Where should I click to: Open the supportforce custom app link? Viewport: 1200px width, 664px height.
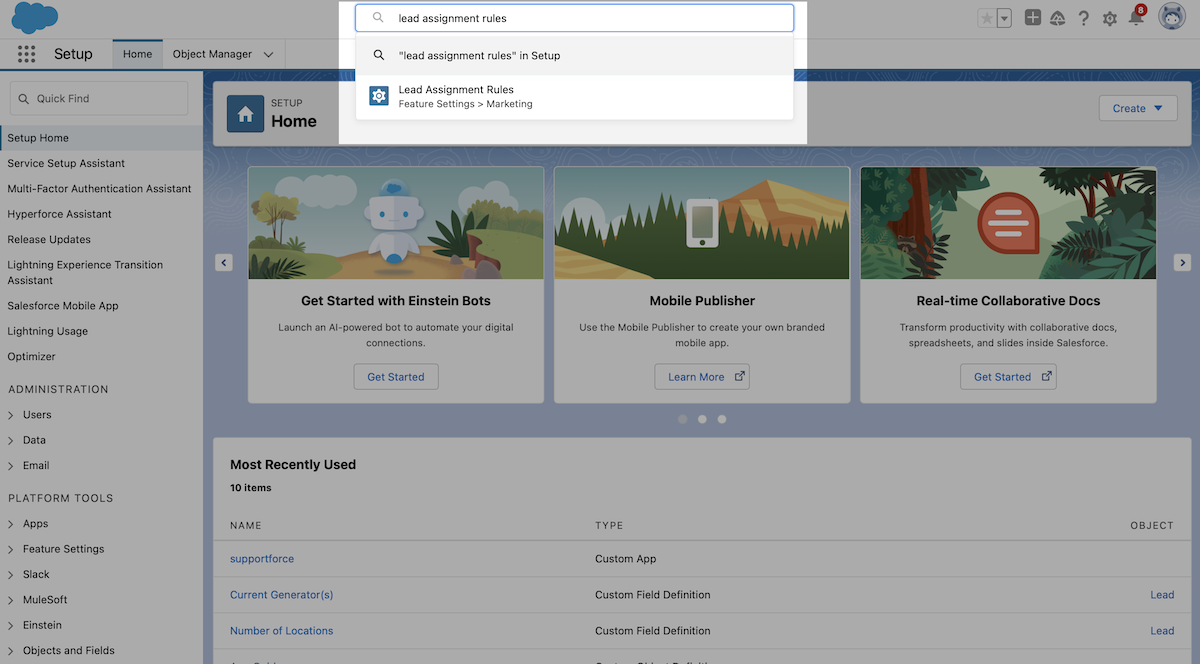coord(261,558)
